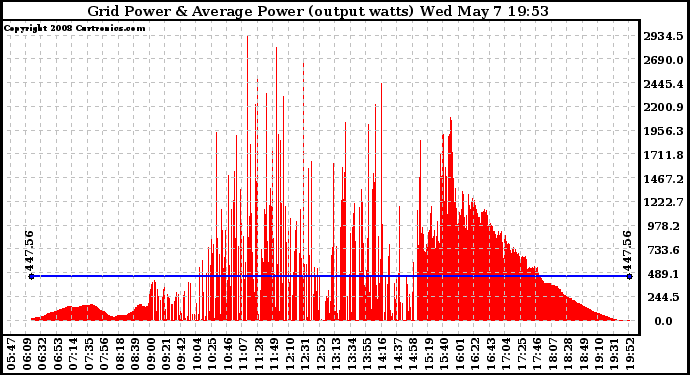Click the 489.1 y-axis value
This screenshot has height=375, width=690.
pos(664,274)
